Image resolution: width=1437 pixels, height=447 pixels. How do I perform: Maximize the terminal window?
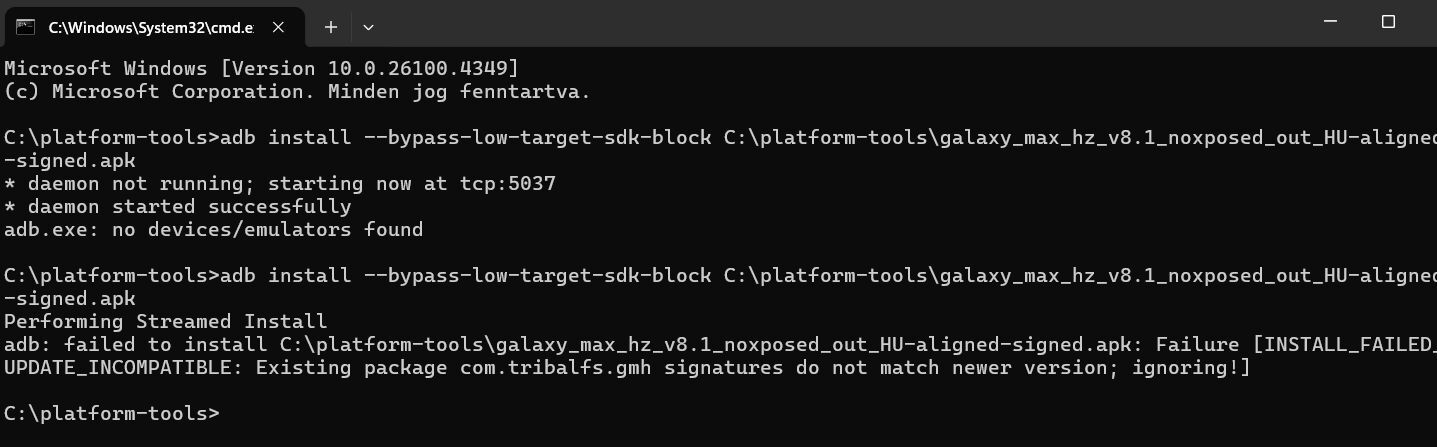click(x=1388, y=22)
